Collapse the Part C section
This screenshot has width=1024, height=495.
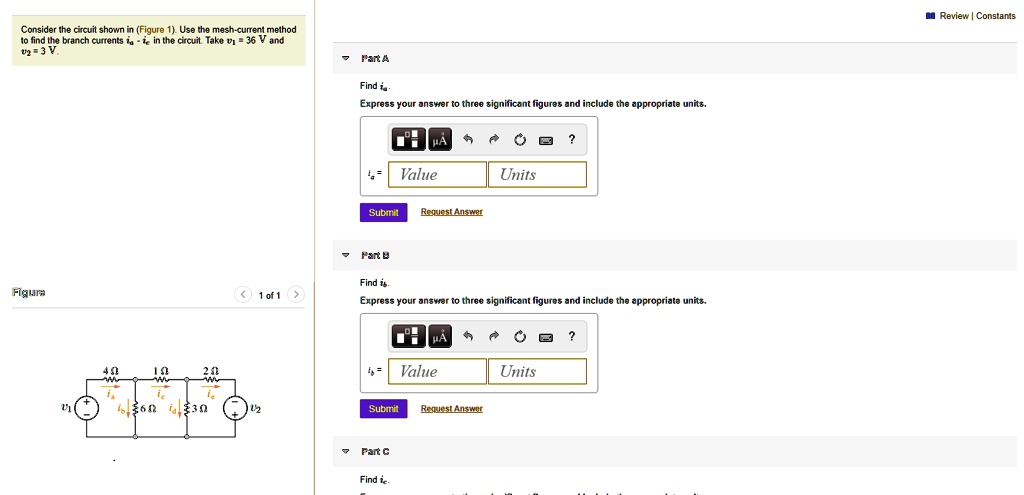click(345, 452)
